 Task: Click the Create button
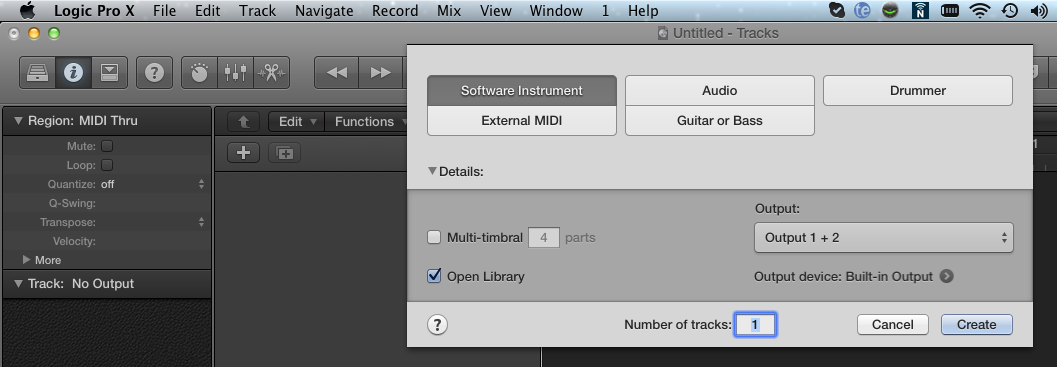coord(977,324)
